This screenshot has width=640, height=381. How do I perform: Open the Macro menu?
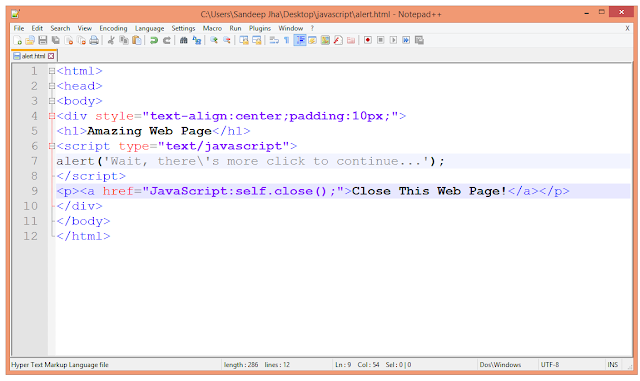[212, 28]
